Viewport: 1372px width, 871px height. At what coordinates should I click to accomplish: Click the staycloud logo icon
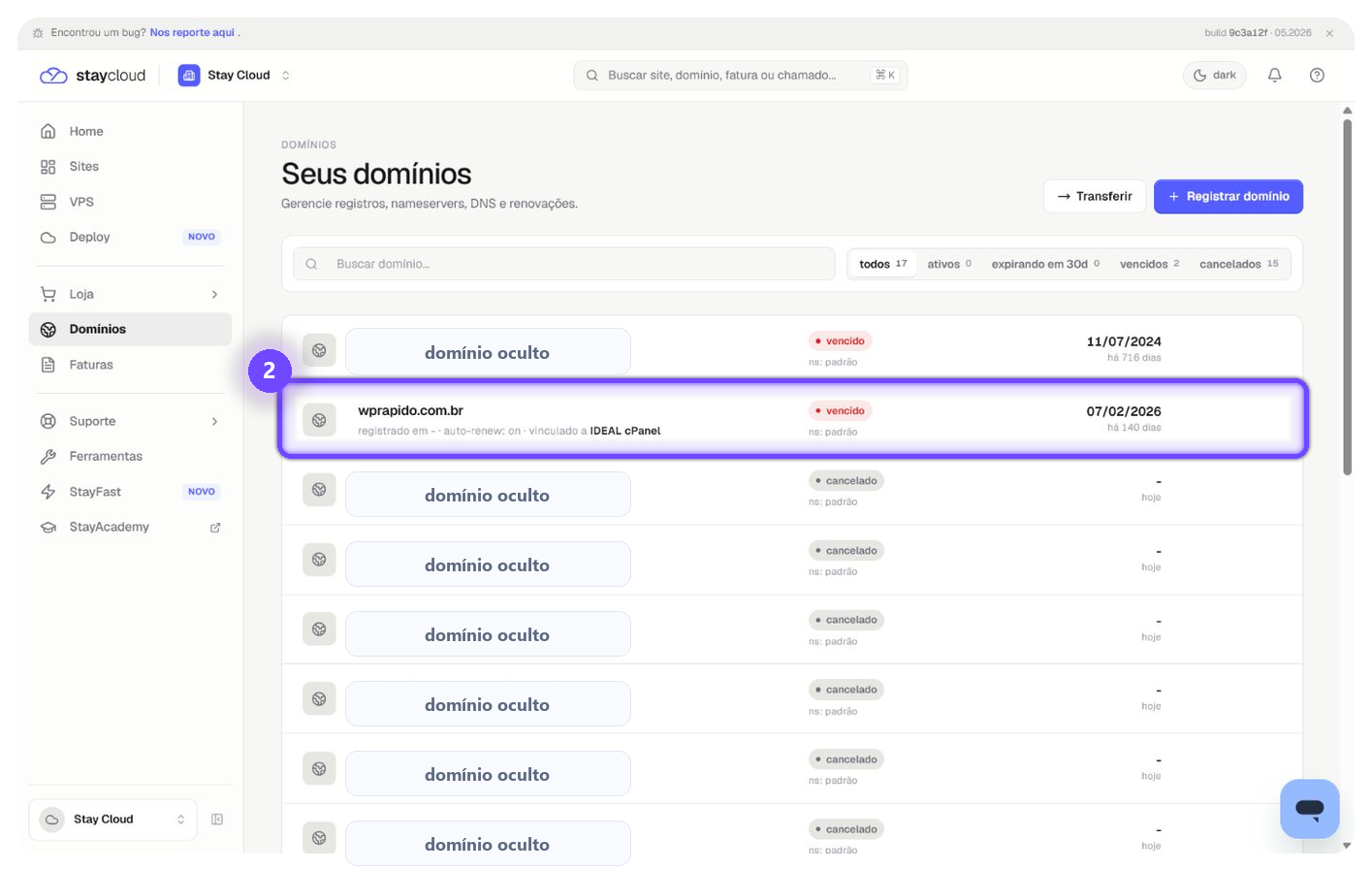[53, 76]
